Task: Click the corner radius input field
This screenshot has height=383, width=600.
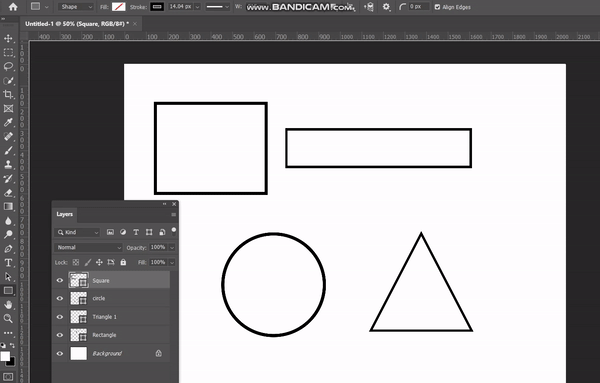Action: 418,7
